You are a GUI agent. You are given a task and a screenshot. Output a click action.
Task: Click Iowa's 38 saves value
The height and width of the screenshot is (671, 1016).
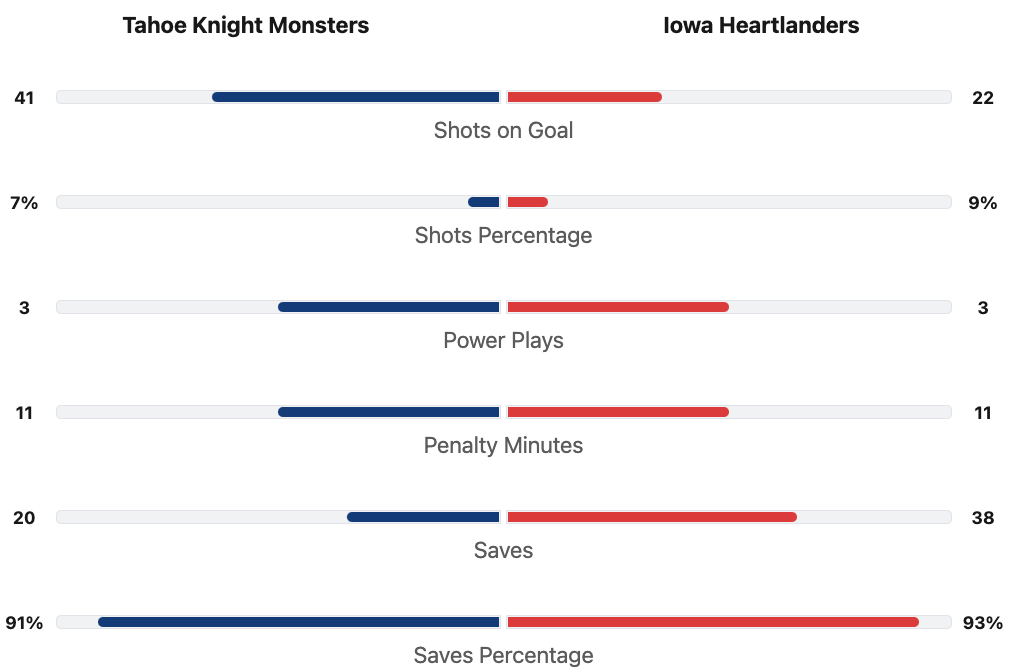(983, 517)
